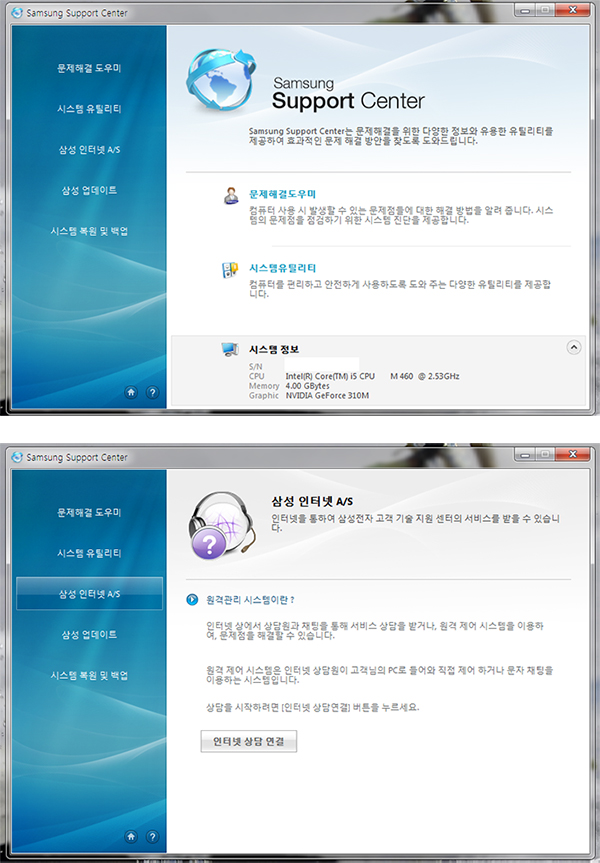Close the bottom Samsung Support Center window
600x863 pixels.
point(572,454)
